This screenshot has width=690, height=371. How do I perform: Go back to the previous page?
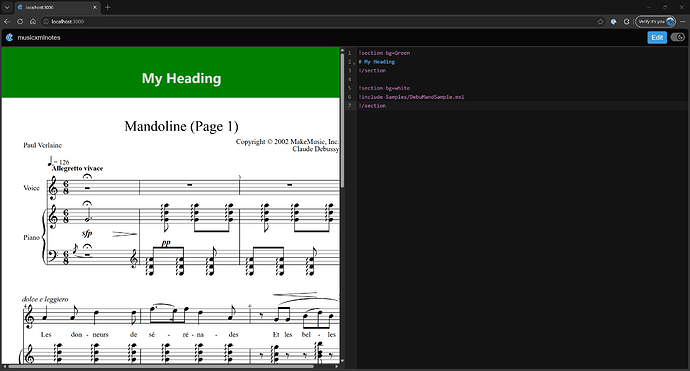tap(7, 21)
